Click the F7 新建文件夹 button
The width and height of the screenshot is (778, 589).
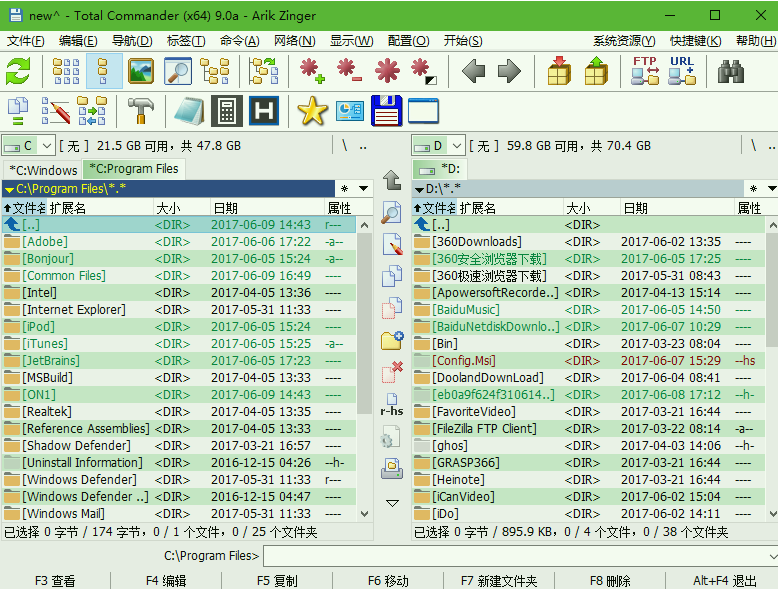[x=499, y=581]
